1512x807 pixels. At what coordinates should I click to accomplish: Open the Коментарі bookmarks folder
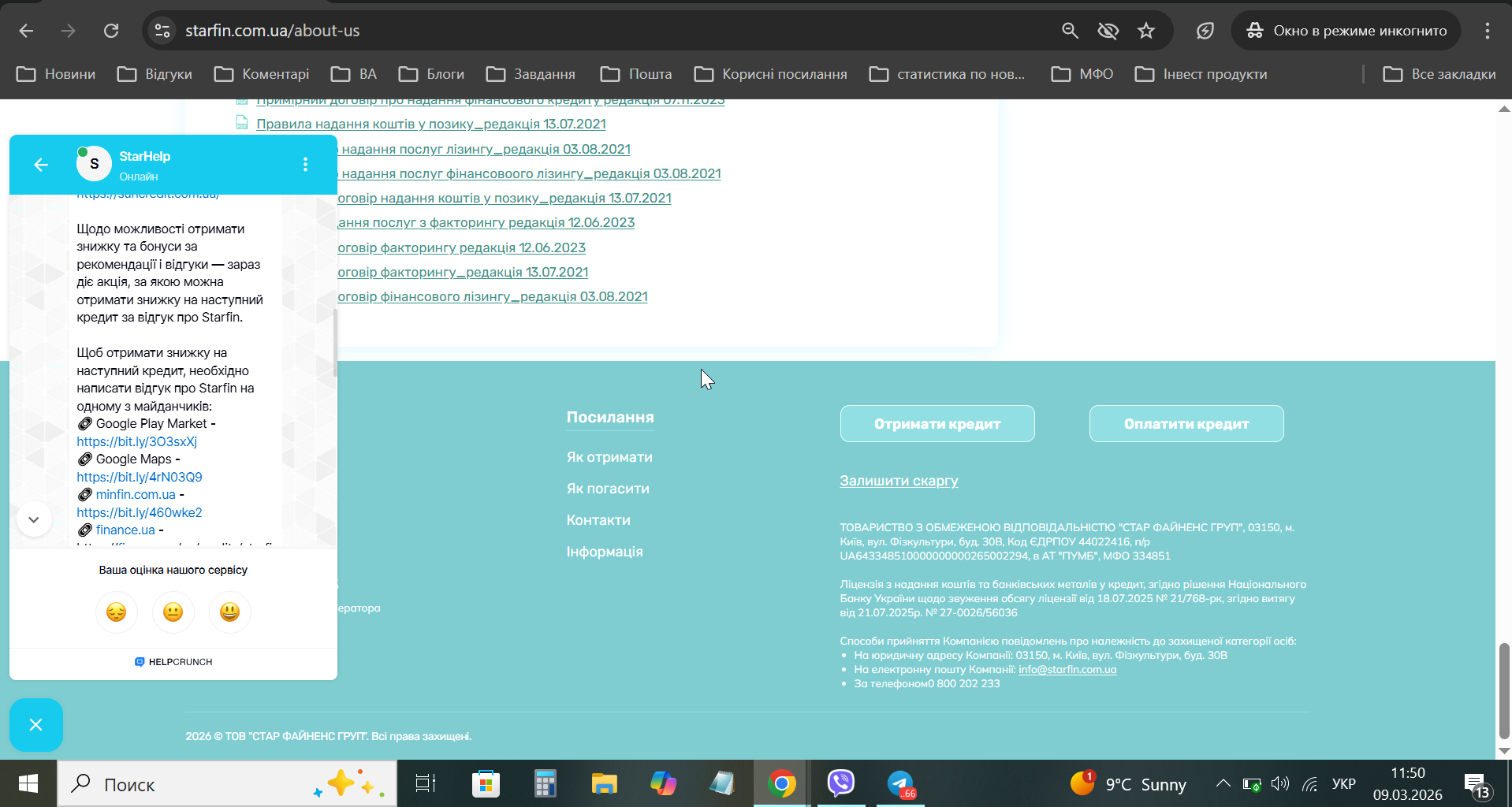coord(262,74)
